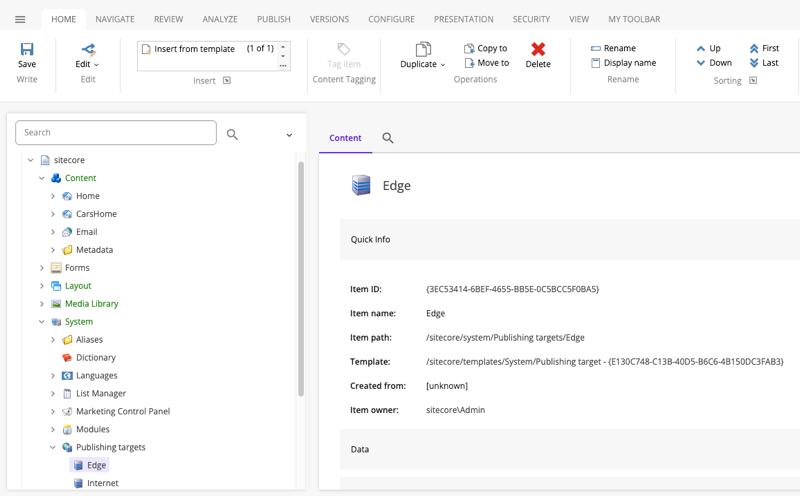The width and height of the screenshot is (800, 496).
Task: Expand the Home node
Action: [x=53, y=196]
